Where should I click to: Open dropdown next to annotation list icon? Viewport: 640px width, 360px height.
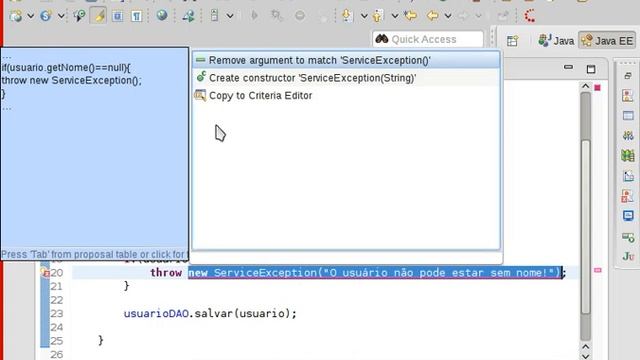point(230,16)
